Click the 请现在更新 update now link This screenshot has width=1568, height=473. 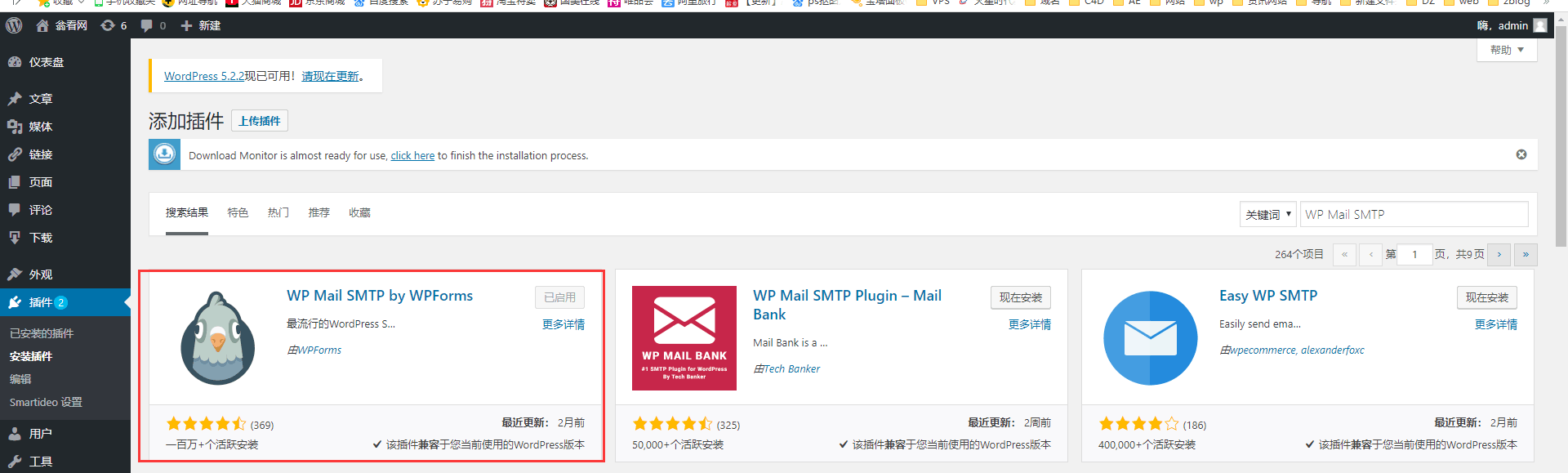coord(331,76)
